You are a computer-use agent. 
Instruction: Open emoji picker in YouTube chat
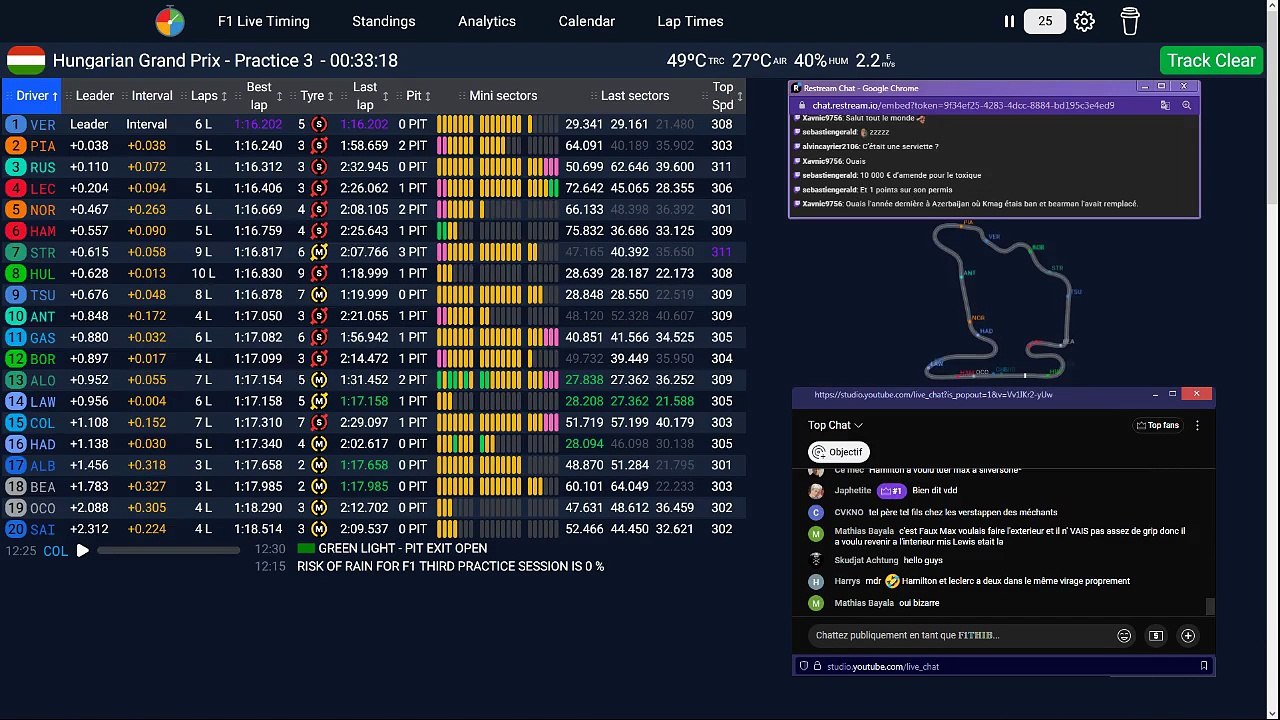pos(1124,635)
